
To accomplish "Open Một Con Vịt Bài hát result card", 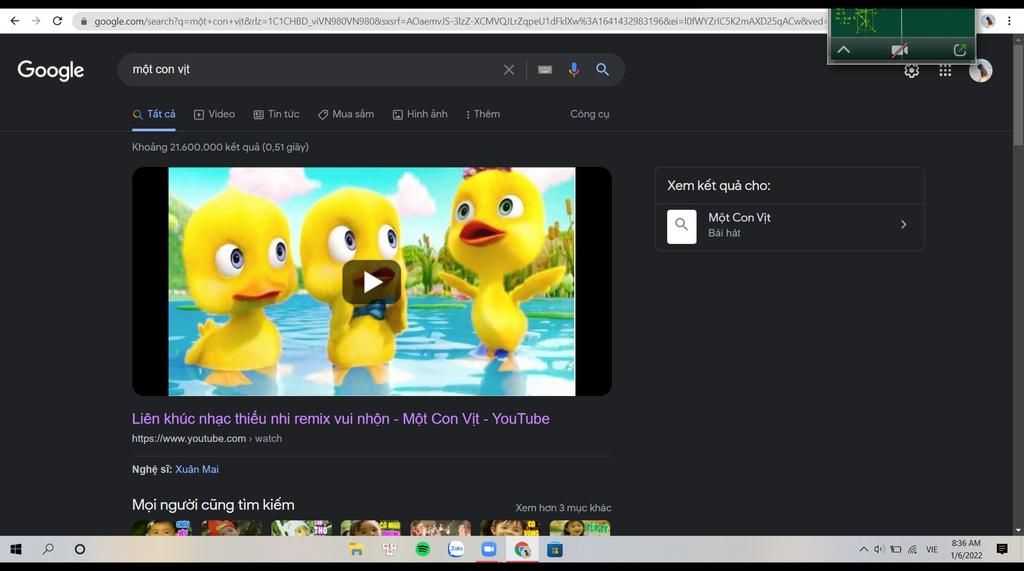I will coord(790,225).
